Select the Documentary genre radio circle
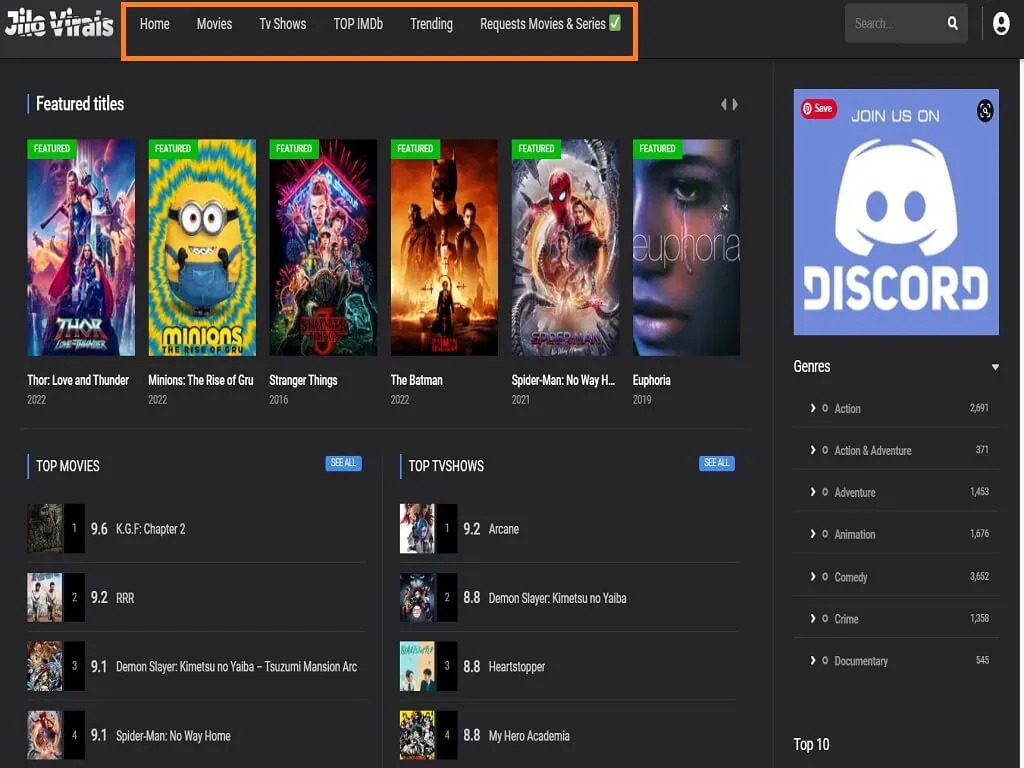Image resolution: width=1024 pixels, height=768 pixels. pyautogui.click(x=825, y=660)
